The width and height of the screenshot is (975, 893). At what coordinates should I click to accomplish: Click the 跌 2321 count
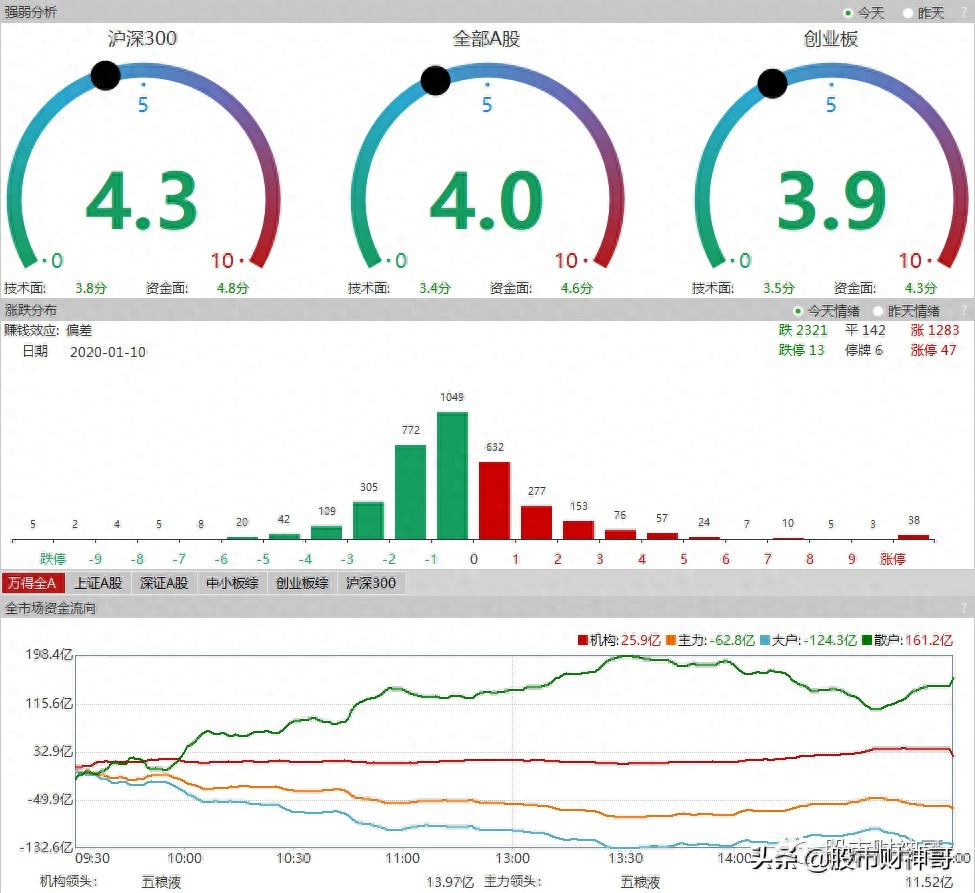803,330
